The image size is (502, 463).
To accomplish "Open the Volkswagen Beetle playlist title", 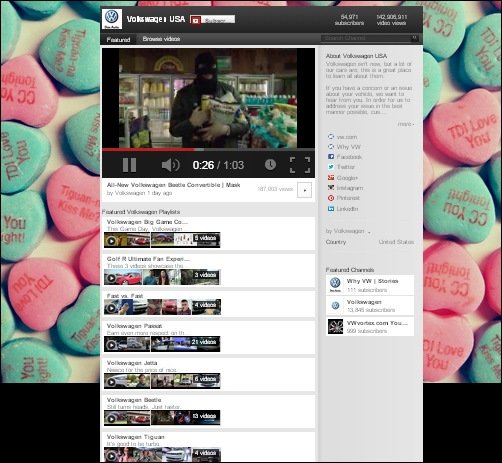I will [x=134, y=400].
